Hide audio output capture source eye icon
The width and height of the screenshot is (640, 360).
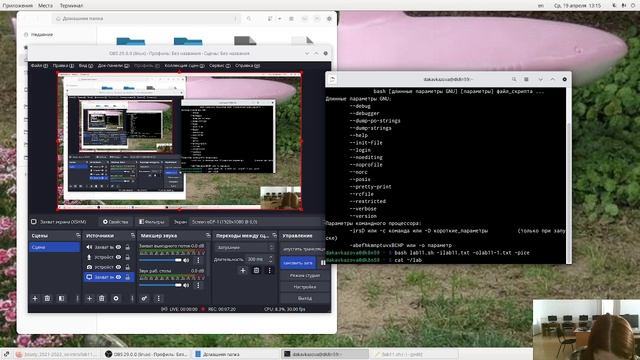point(118,247)
